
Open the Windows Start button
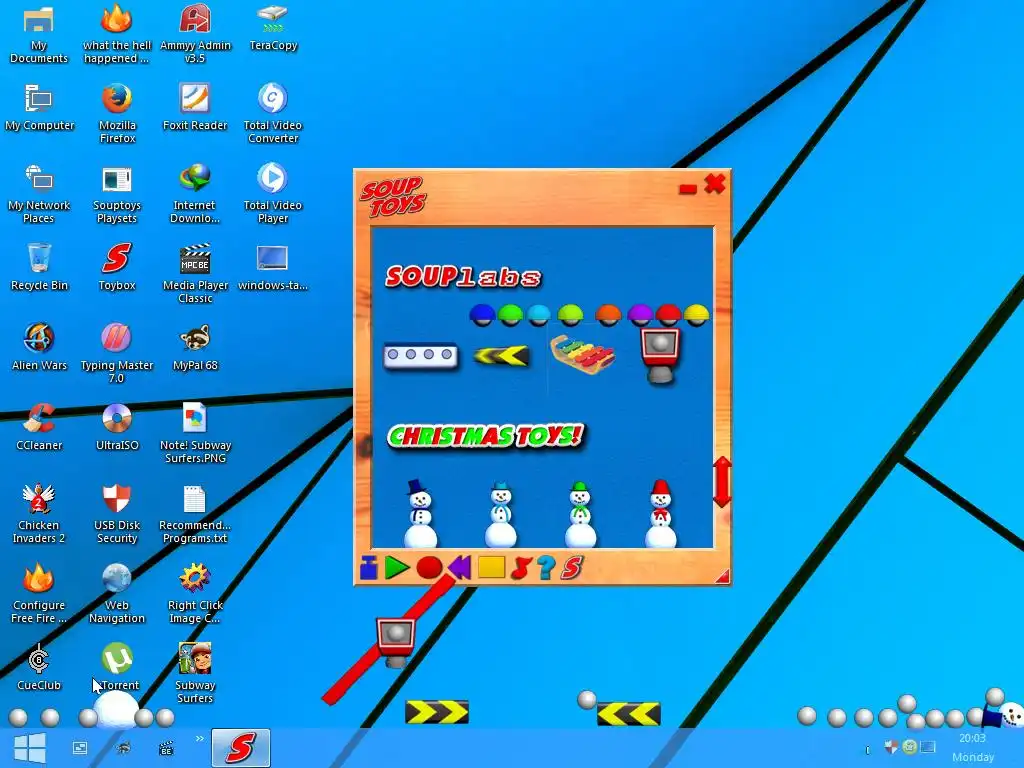point(29,748)
